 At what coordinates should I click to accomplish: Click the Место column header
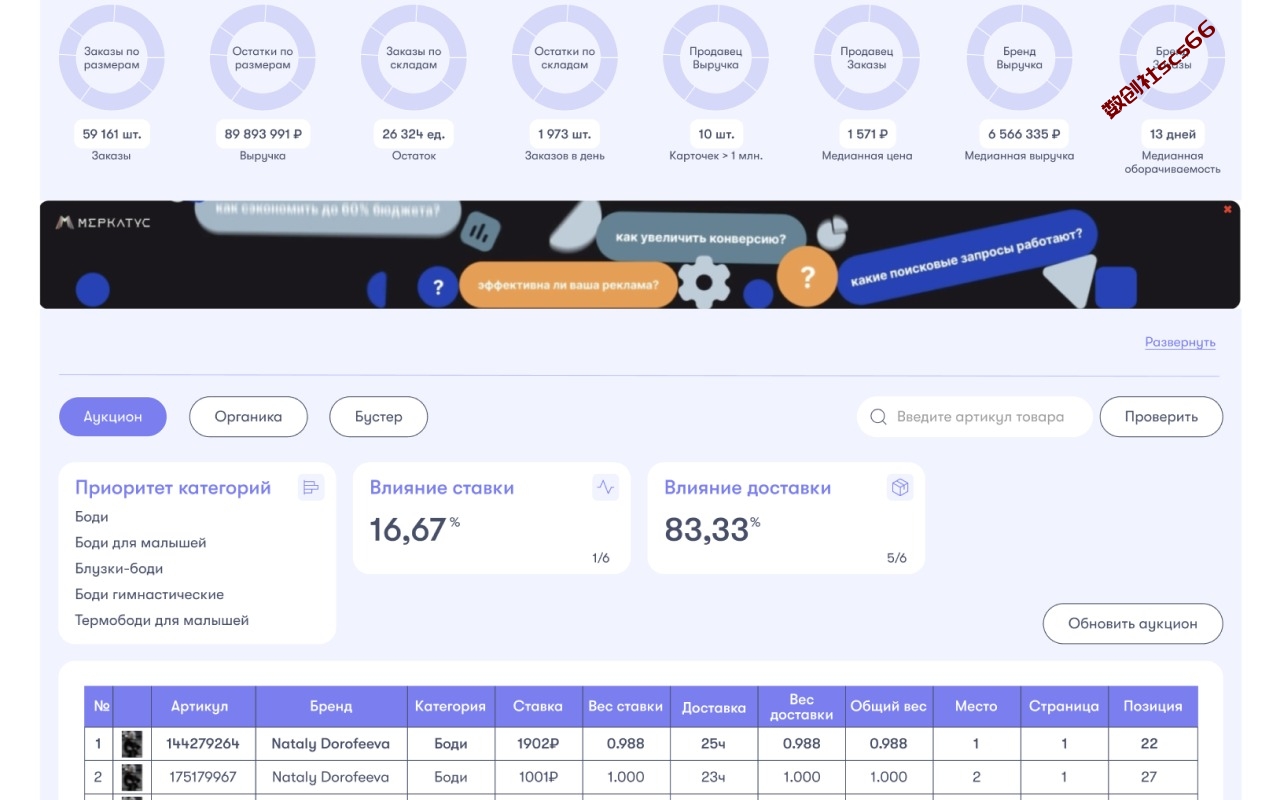[976, 706]
